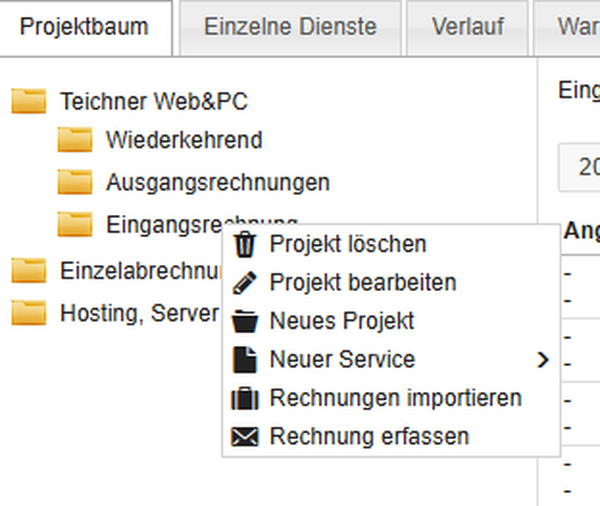The height and width of the screenshot is (506, 600).
Task: Click the pencil icon for Projekt bearbeiten
Action: pyautogui.click(x=244, y=283)
